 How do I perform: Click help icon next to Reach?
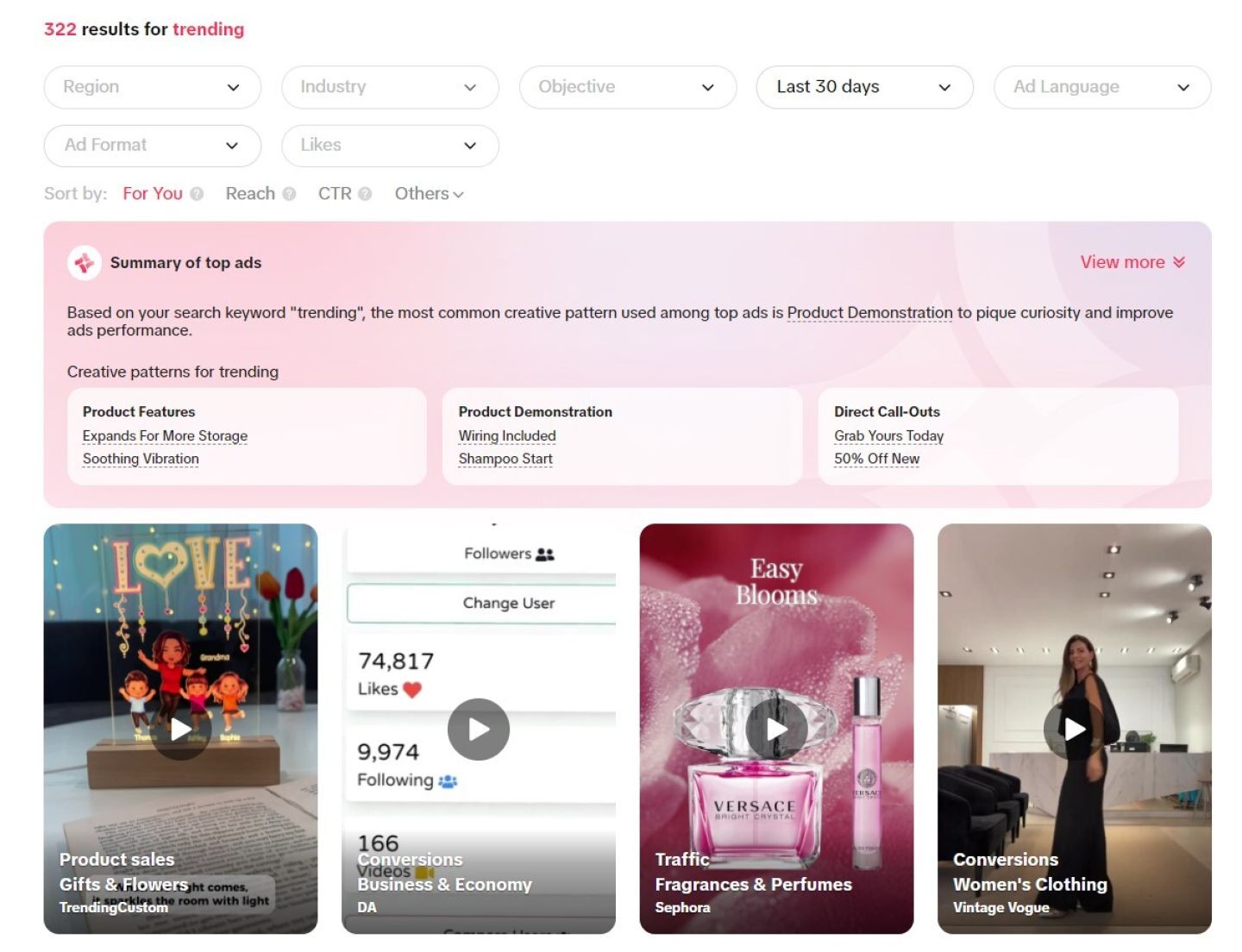pyautogui.click(x=289, y=194)
